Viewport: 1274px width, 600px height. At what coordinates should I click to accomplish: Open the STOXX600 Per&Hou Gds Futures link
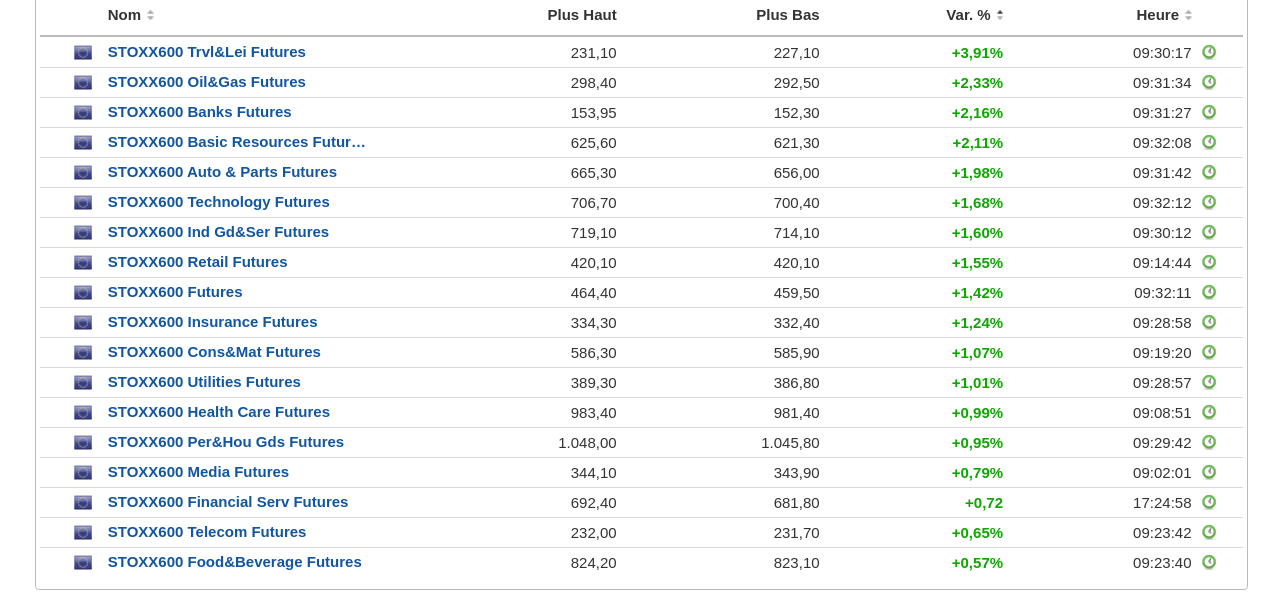[x=226, y=442]
